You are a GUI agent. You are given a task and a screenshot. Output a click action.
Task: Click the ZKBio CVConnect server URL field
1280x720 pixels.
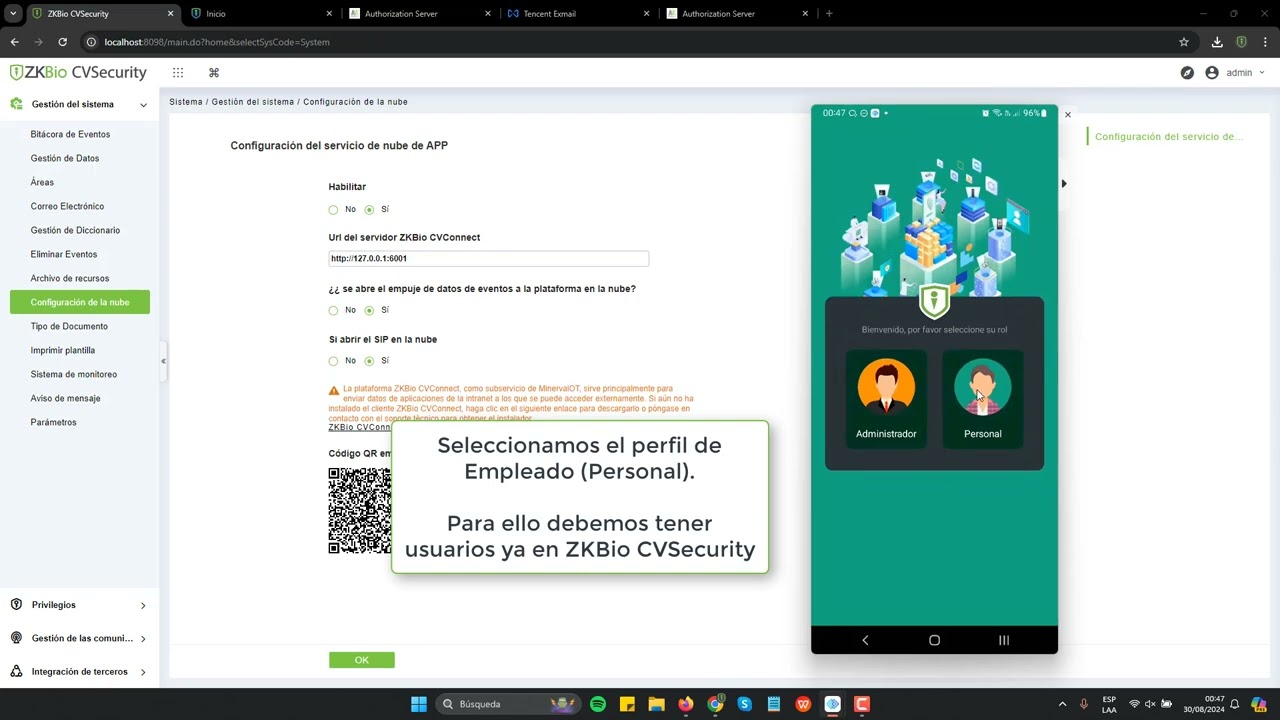pyautogui.click(x=488, y=258)
